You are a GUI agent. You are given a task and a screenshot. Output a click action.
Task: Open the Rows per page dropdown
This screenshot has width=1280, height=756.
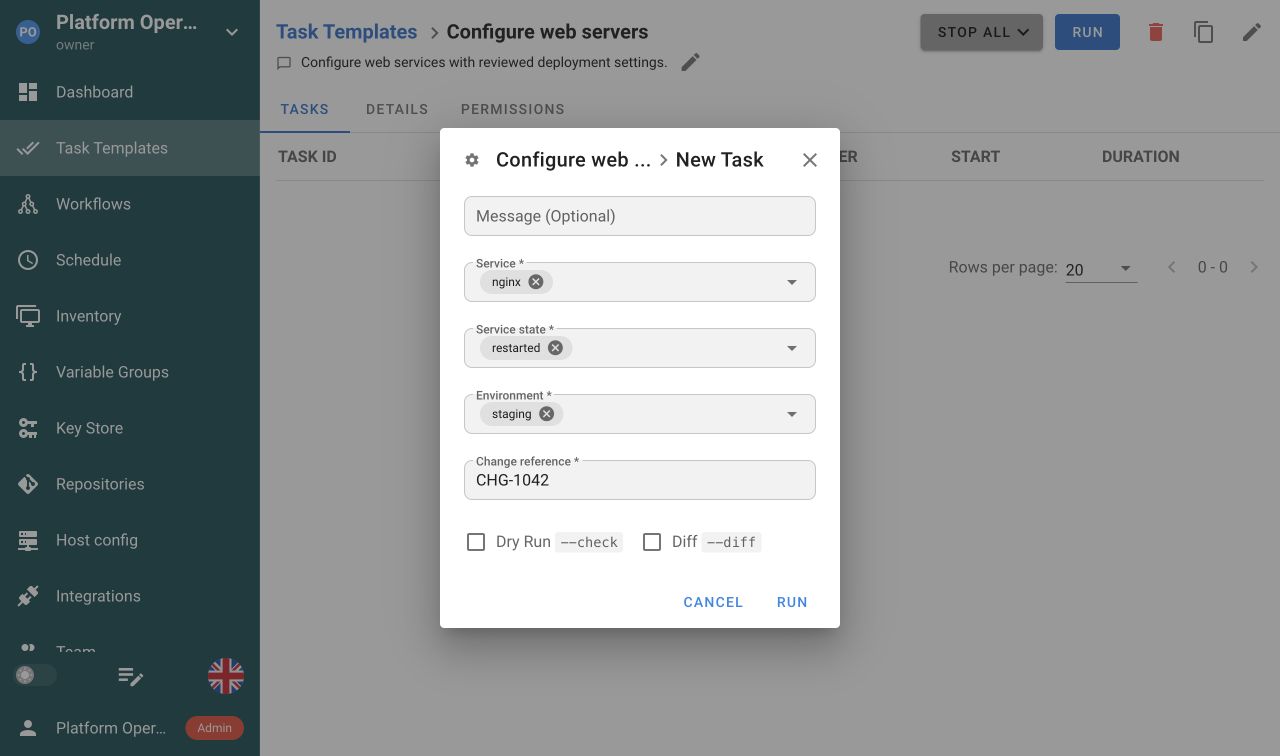pyautogui.click(x=1101, y=269)
